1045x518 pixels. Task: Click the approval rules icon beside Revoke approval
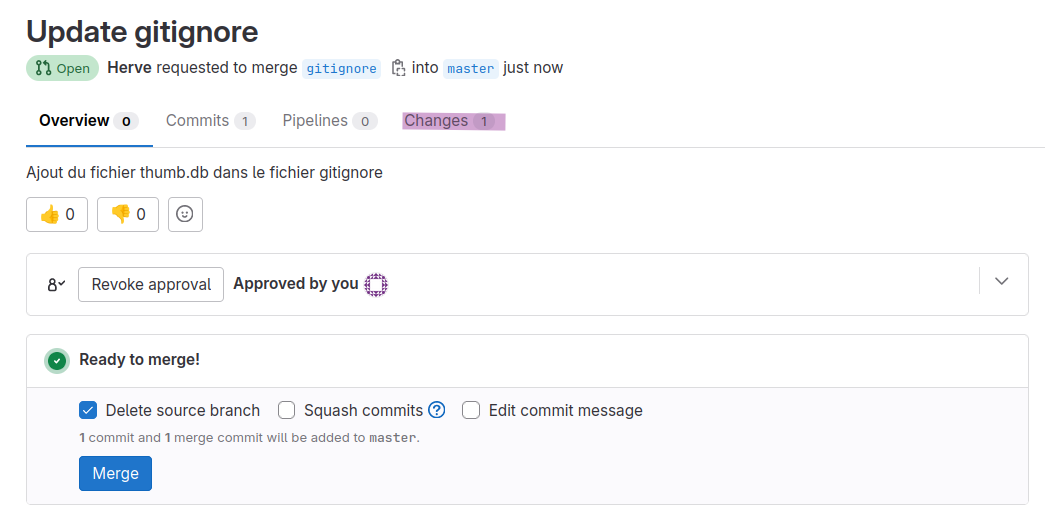[57, 285]
